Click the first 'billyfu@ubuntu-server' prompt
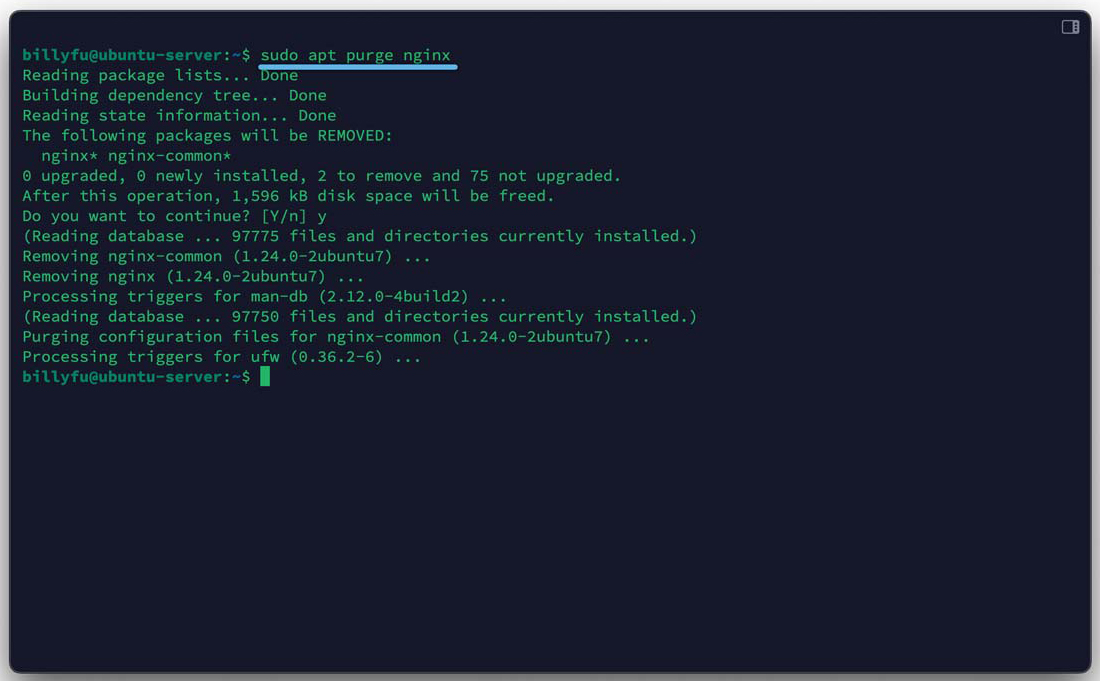This screenshot has height=681, width=1100. tap(125, 55)
